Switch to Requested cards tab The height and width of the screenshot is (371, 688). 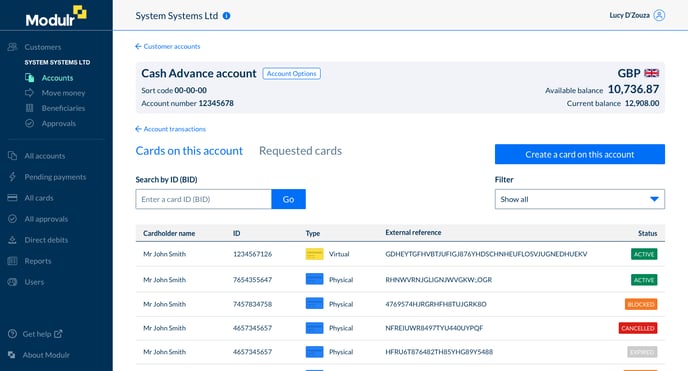click(x=300, y=151)
